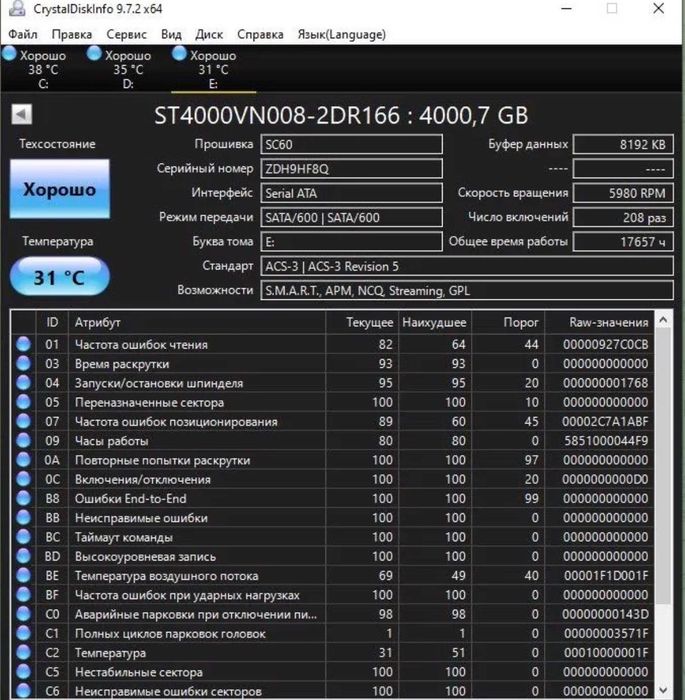Click the previous disk arrow button
The width and height of the screenshot is (685, 700).
click(22, 114)
